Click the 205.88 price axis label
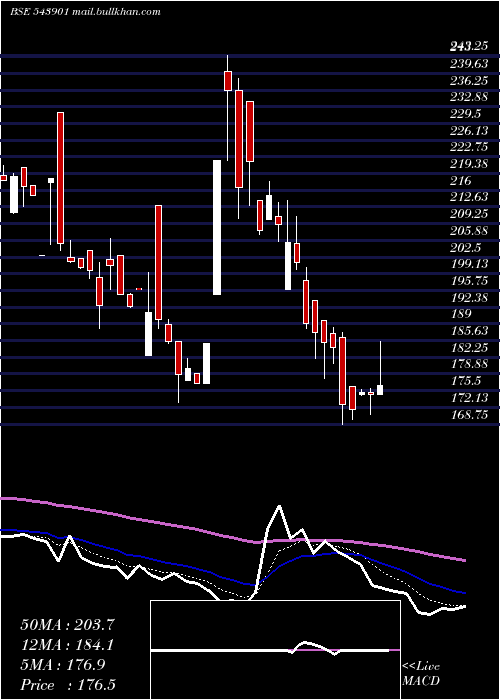This screenshot has width=500, height=700. pyautogui.click(x=469, y=231)
